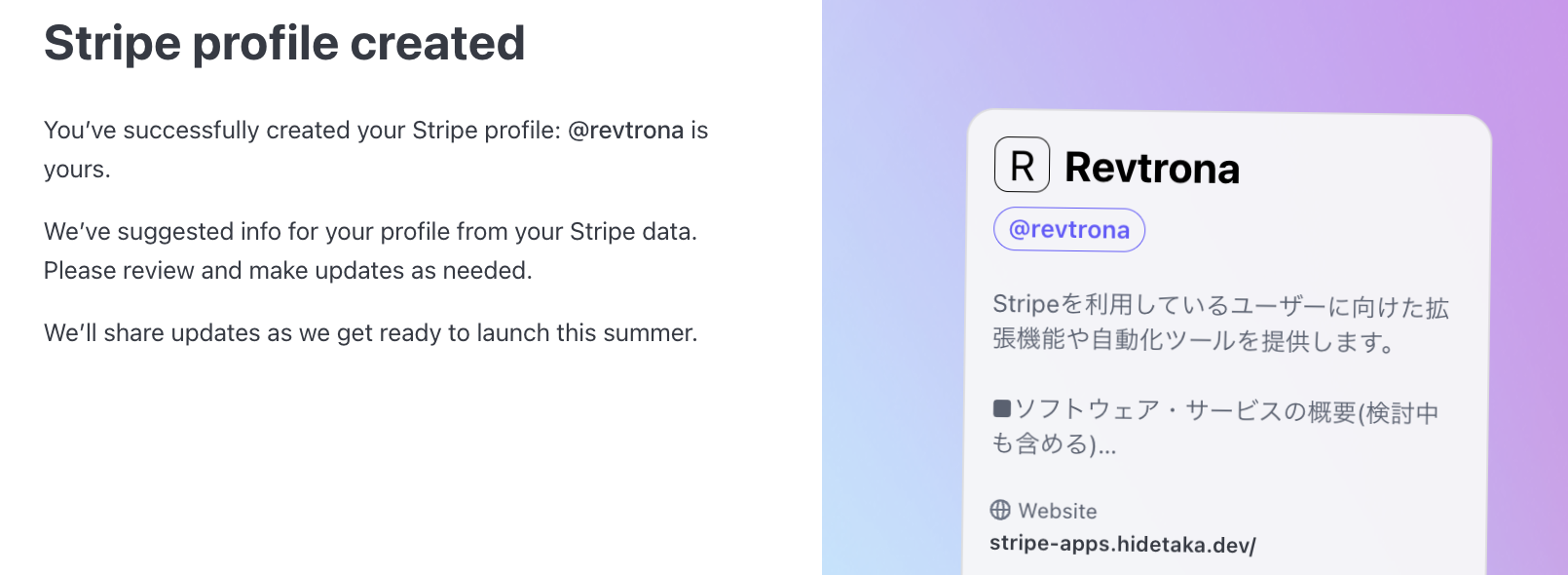The width and height of the screenshot is (1568, 575).
Task: Click the square bullet before ソフトウェア
Action: click(x=1002, y=408)
